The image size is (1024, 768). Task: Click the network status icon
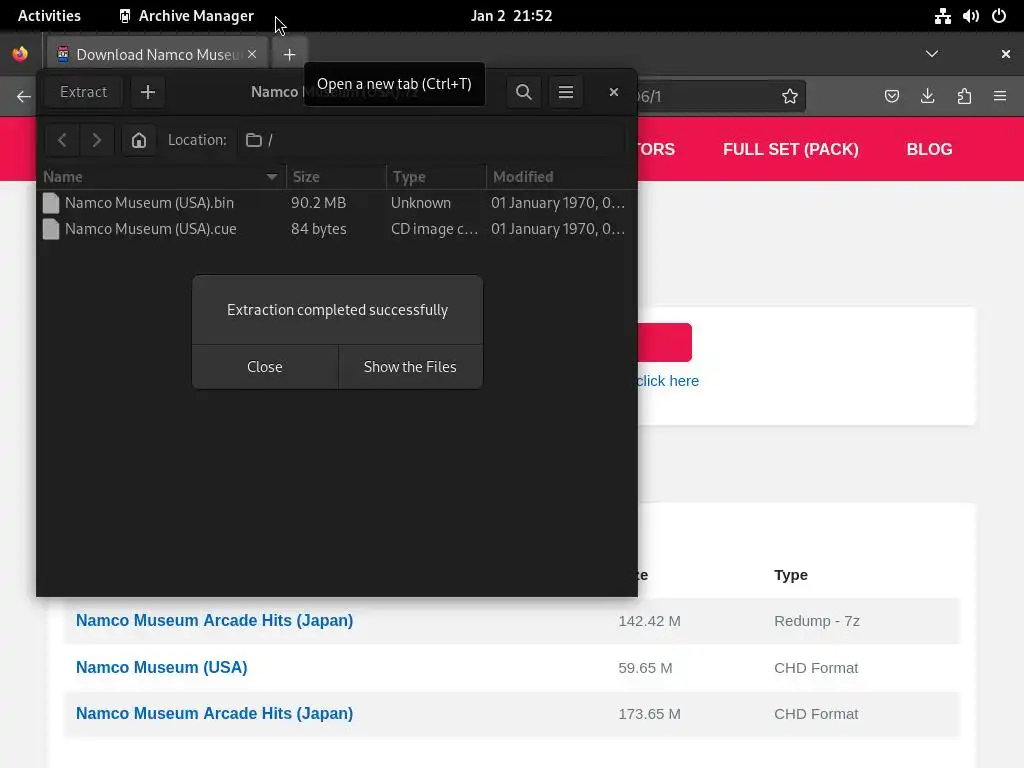942,16
